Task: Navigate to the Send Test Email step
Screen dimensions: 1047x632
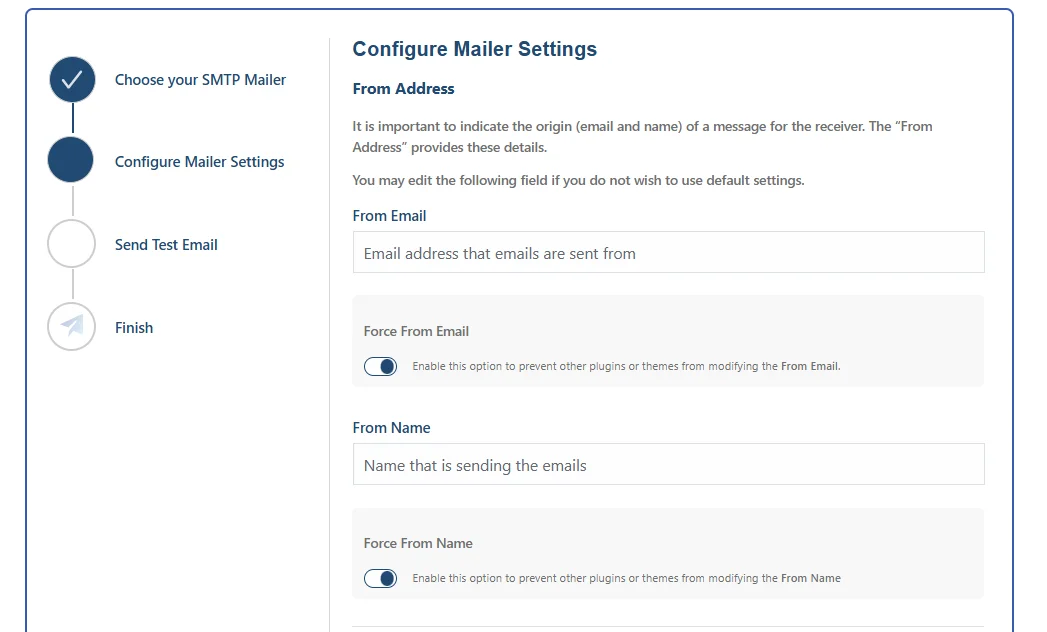Action: click(166, 244)
